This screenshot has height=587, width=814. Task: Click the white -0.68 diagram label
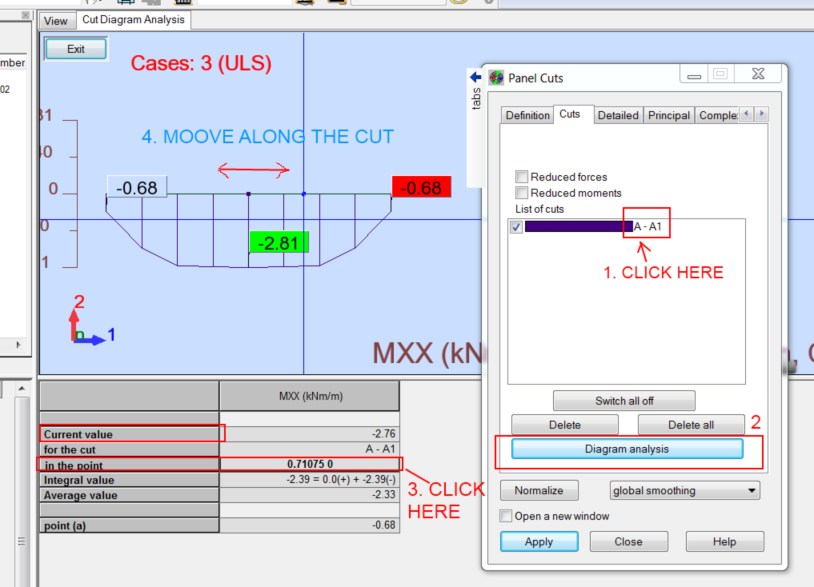pyautogui.click(x=137, y=187)
